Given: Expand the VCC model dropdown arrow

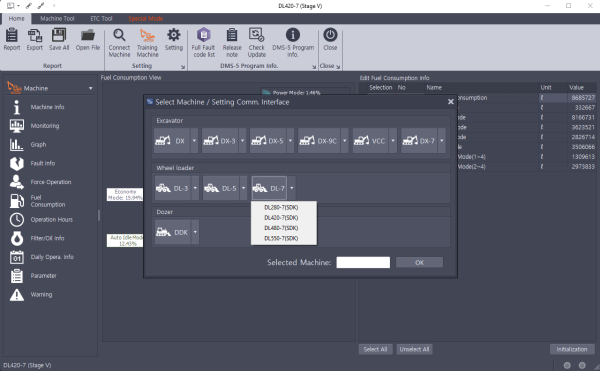Looking at the screenshot, I should (x=393, y=141).
